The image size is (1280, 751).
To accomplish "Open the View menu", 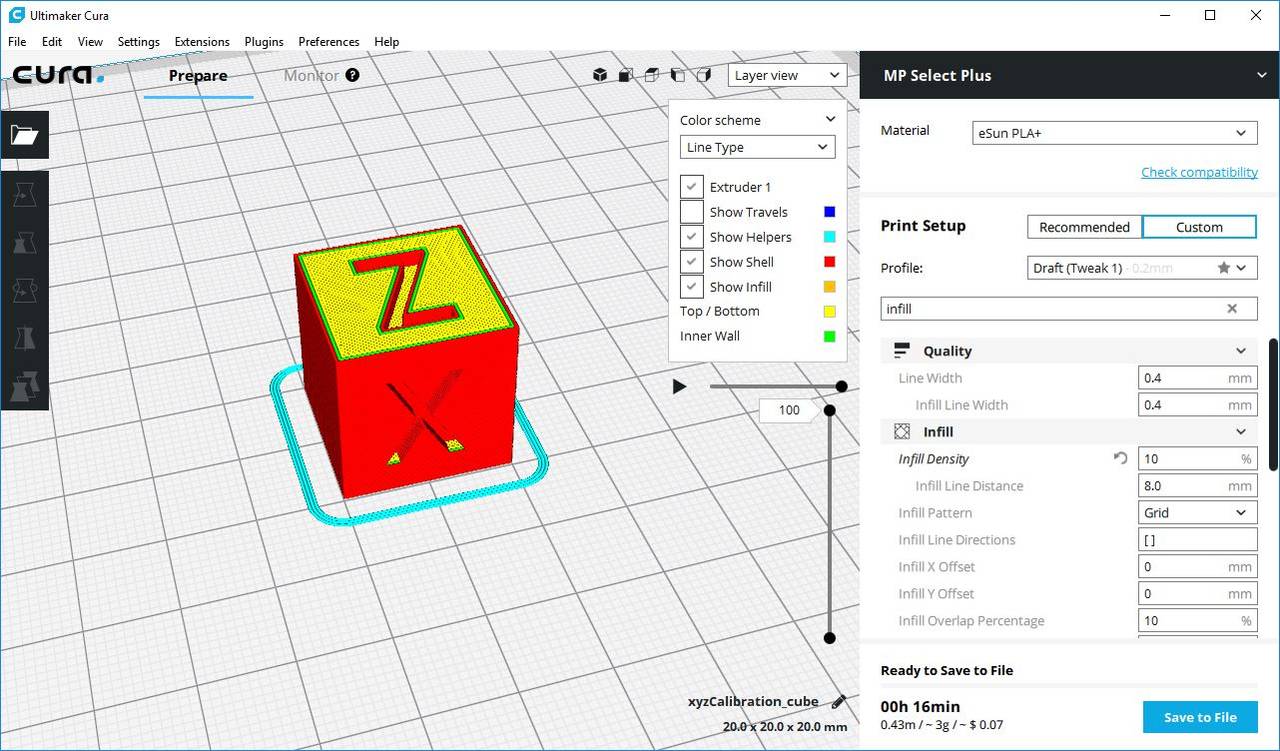I will 90,42.
